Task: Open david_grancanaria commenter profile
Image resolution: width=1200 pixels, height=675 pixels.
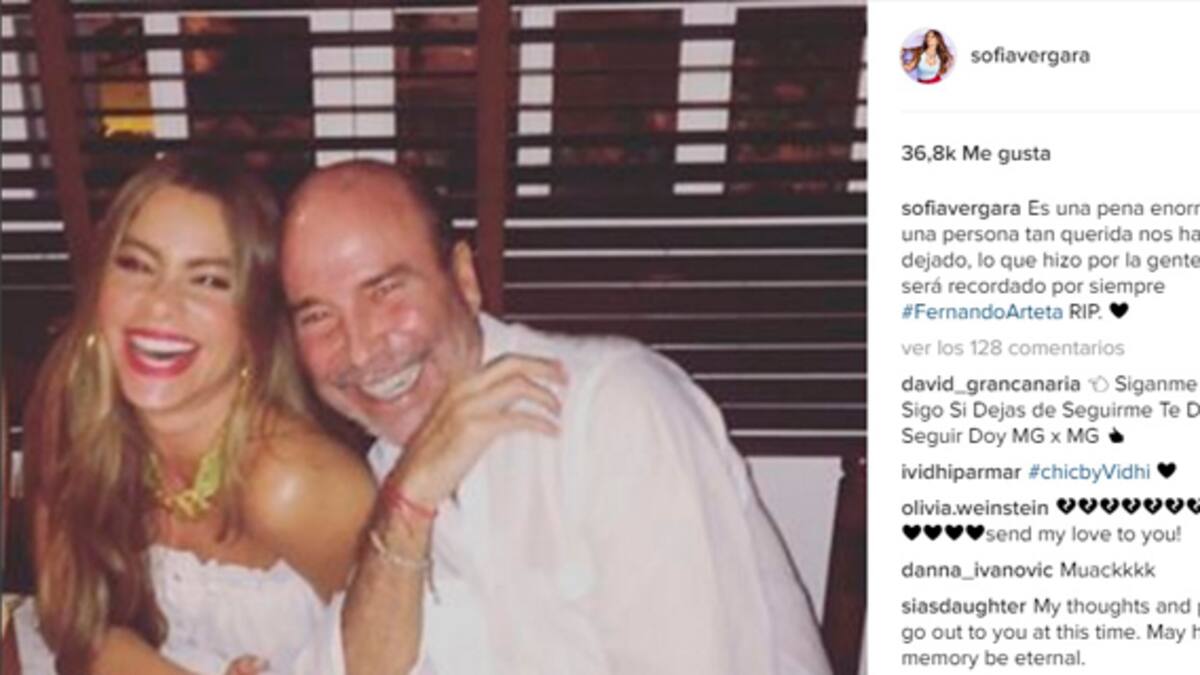Action: [991, 384]
